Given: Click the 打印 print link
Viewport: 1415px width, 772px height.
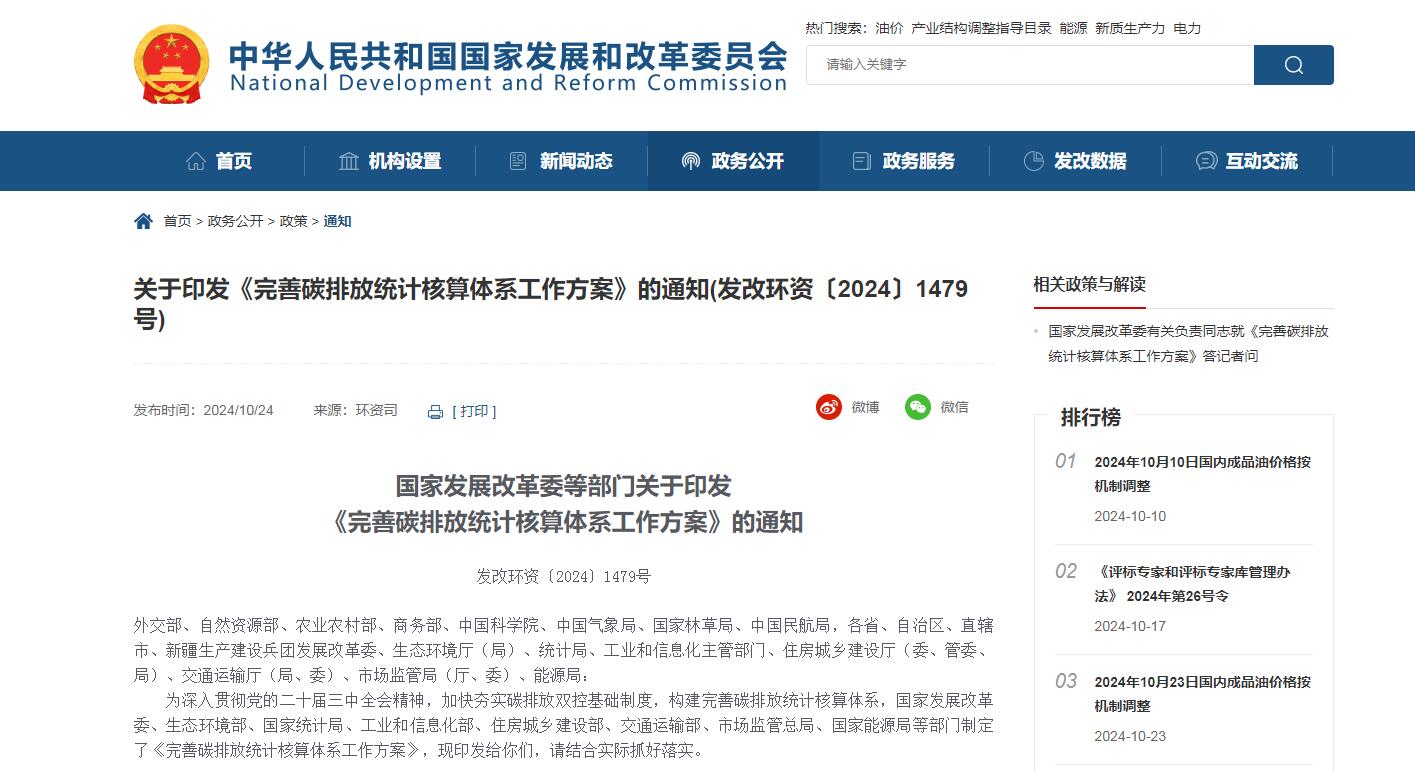Looking at the screenshot, I should [474, 411].
